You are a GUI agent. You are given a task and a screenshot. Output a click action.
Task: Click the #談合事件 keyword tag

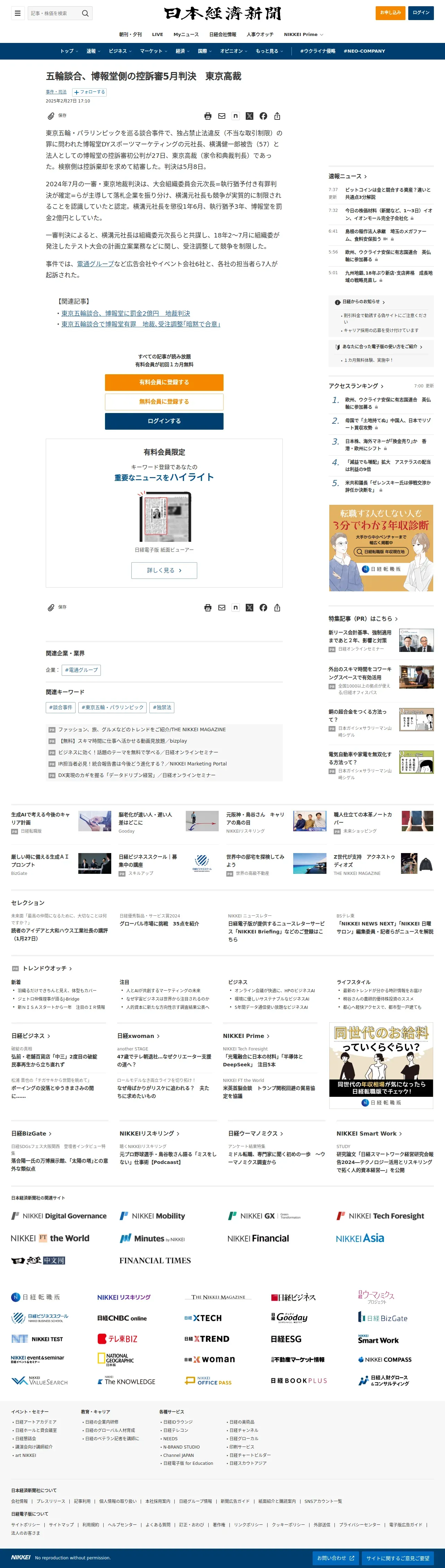60,707
